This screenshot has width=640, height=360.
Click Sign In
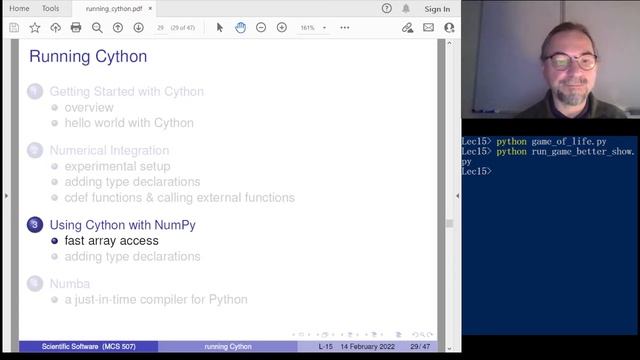pyautogui.click(x=437, y=9)
